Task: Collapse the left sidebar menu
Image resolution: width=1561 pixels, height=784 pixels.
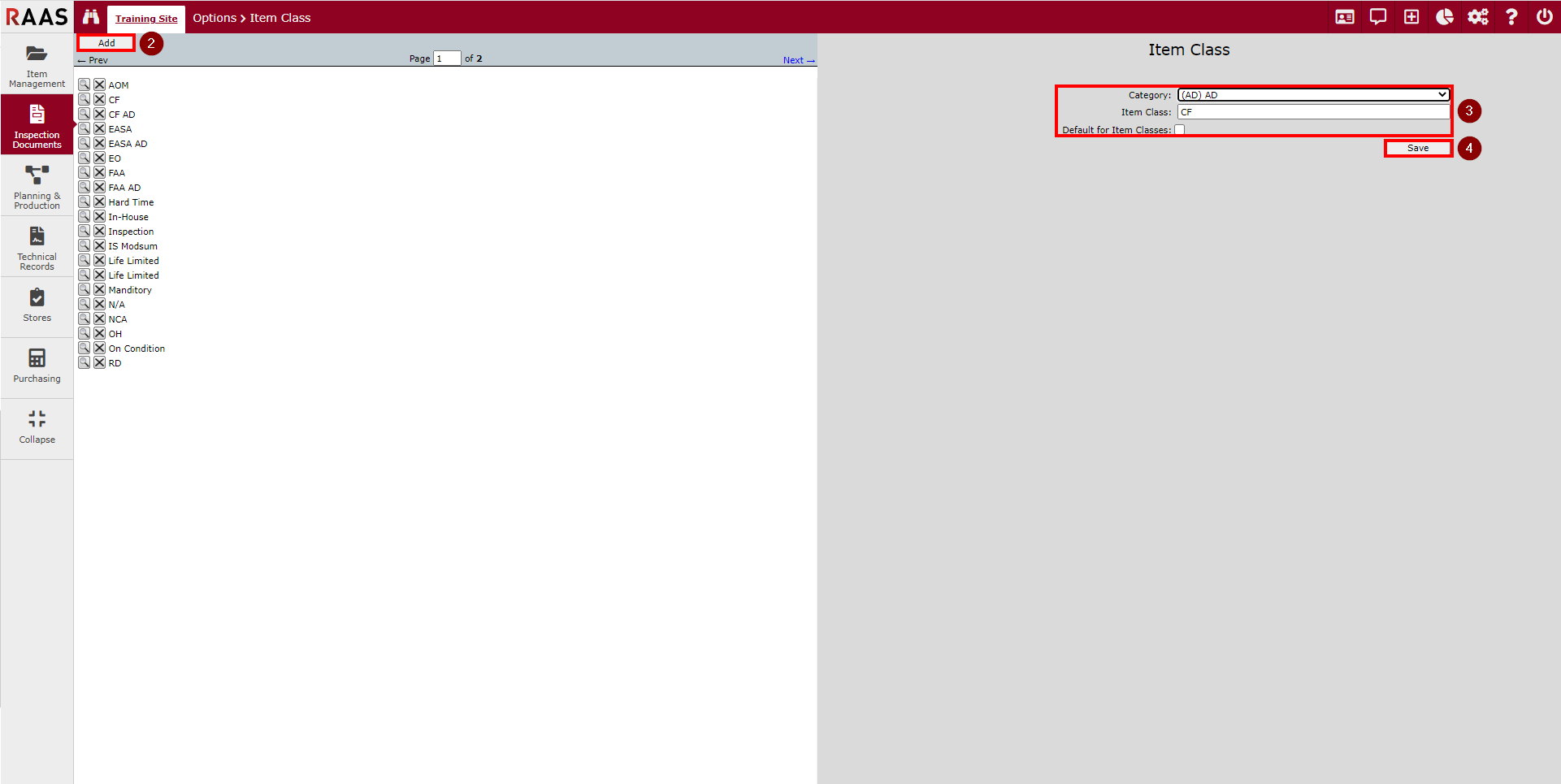Action: click(x=37, y=427)
